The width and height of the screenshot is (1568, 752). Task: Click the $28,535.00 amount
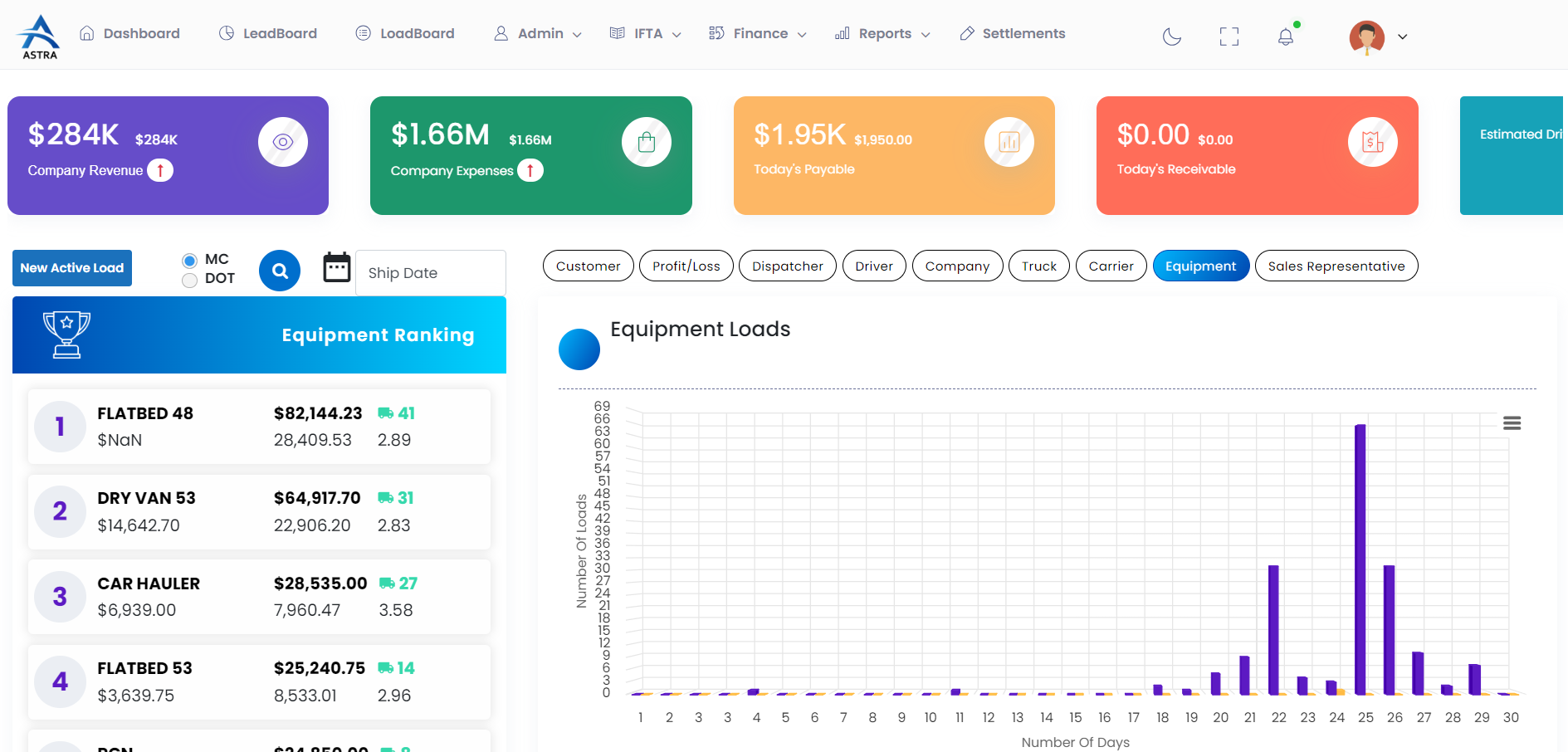(320, 584)
